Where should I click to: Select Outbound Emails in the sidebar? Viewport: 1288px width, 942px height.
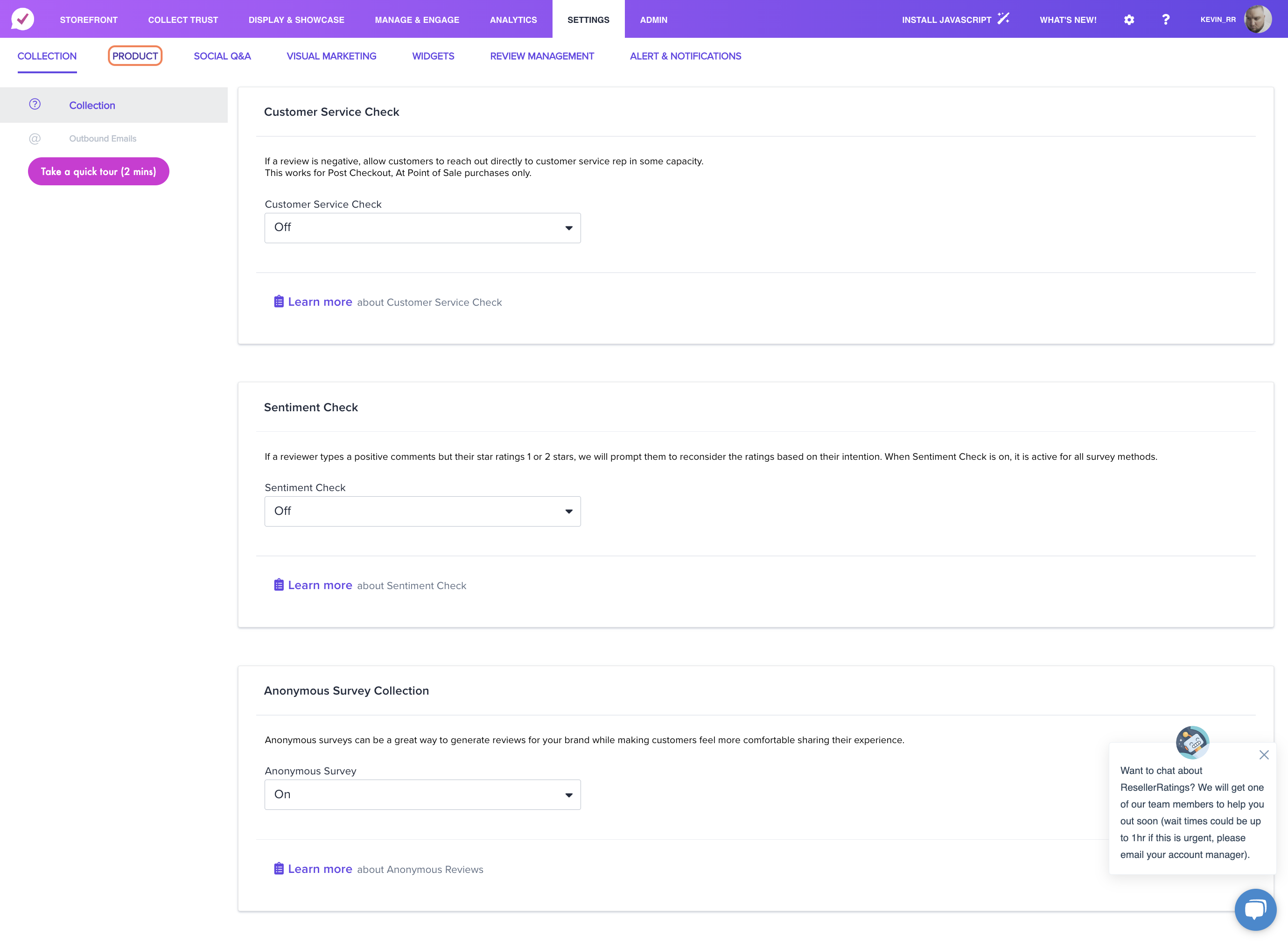pyautogui.click(x=103, y=139)
